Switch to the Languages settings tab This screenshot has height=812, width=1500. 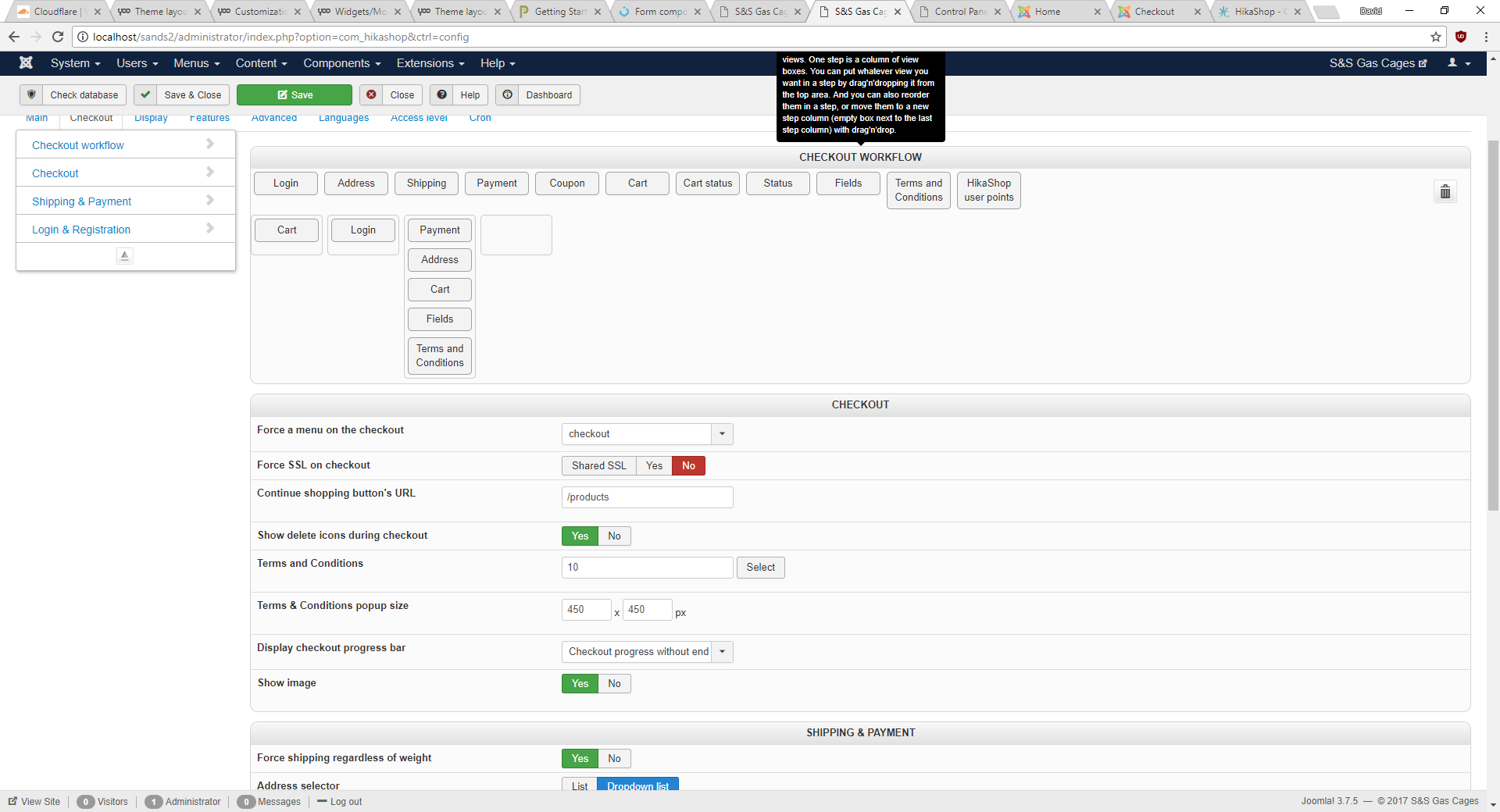pyautogui.click(x=344, y=119)
